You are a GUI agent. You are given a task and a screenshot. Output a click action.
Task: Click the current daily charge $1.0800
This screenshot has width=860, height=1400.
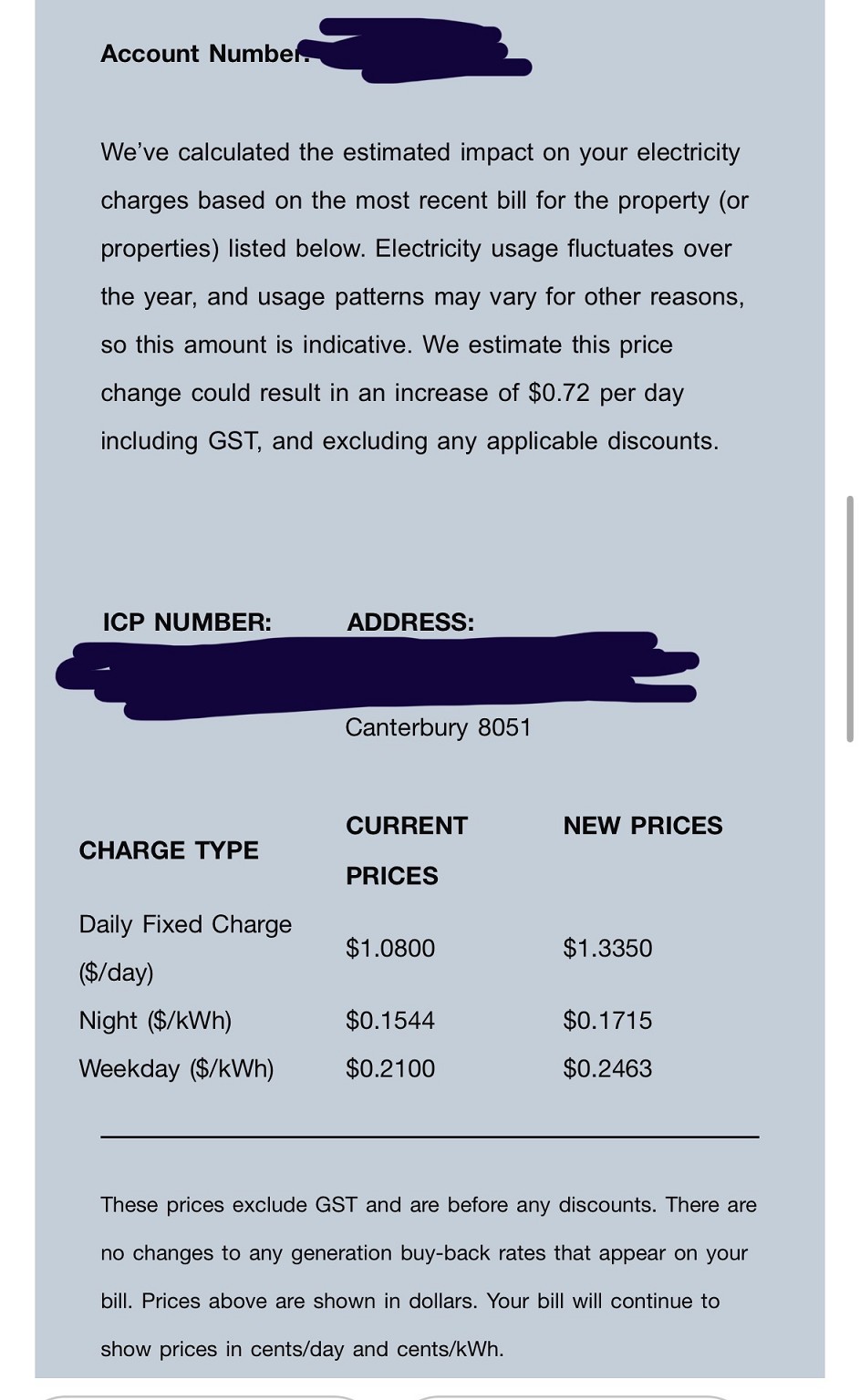[390, 949]
